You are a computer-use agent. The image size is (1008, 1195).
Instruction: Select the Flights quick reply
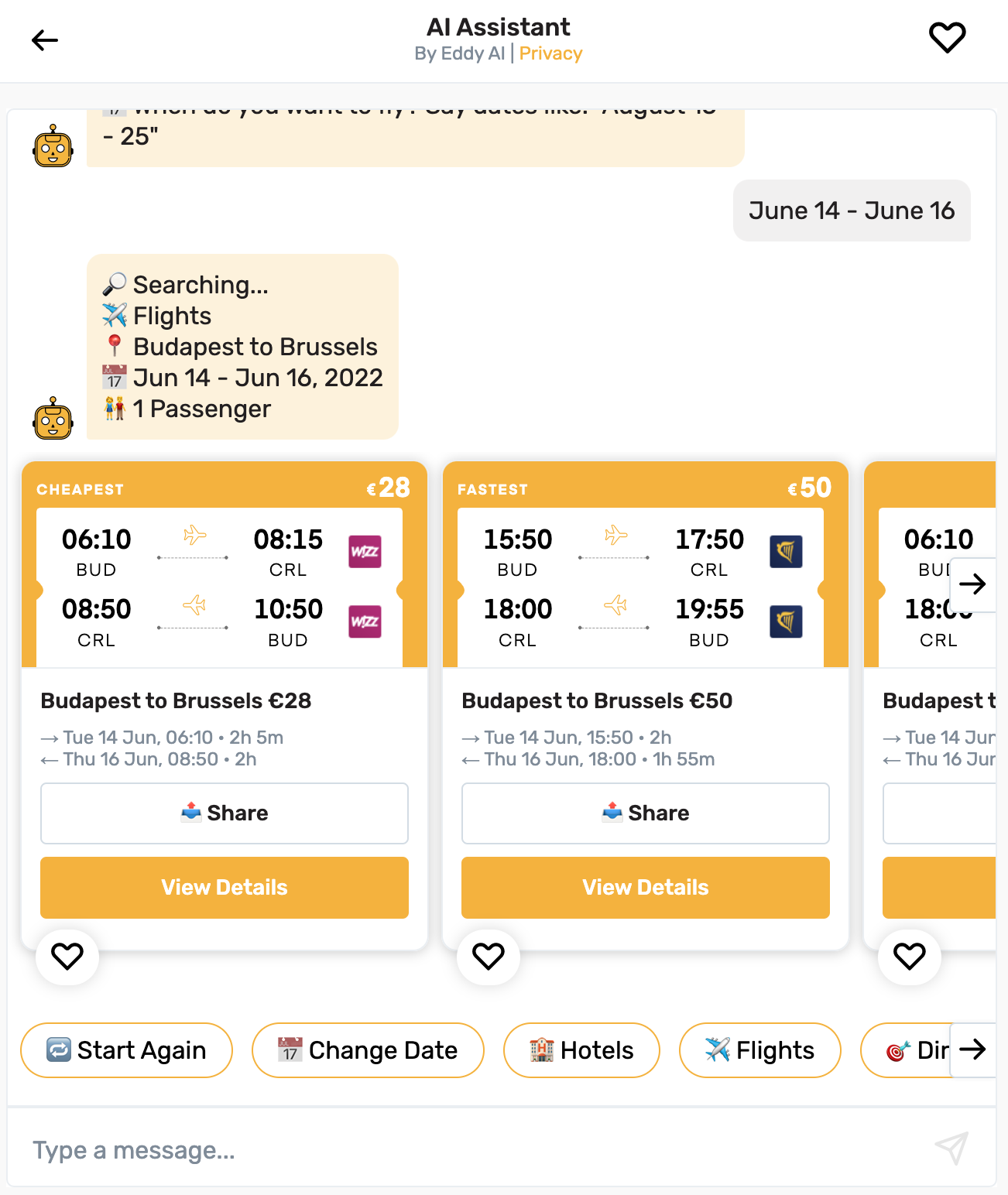click(x=759, y=1050)
